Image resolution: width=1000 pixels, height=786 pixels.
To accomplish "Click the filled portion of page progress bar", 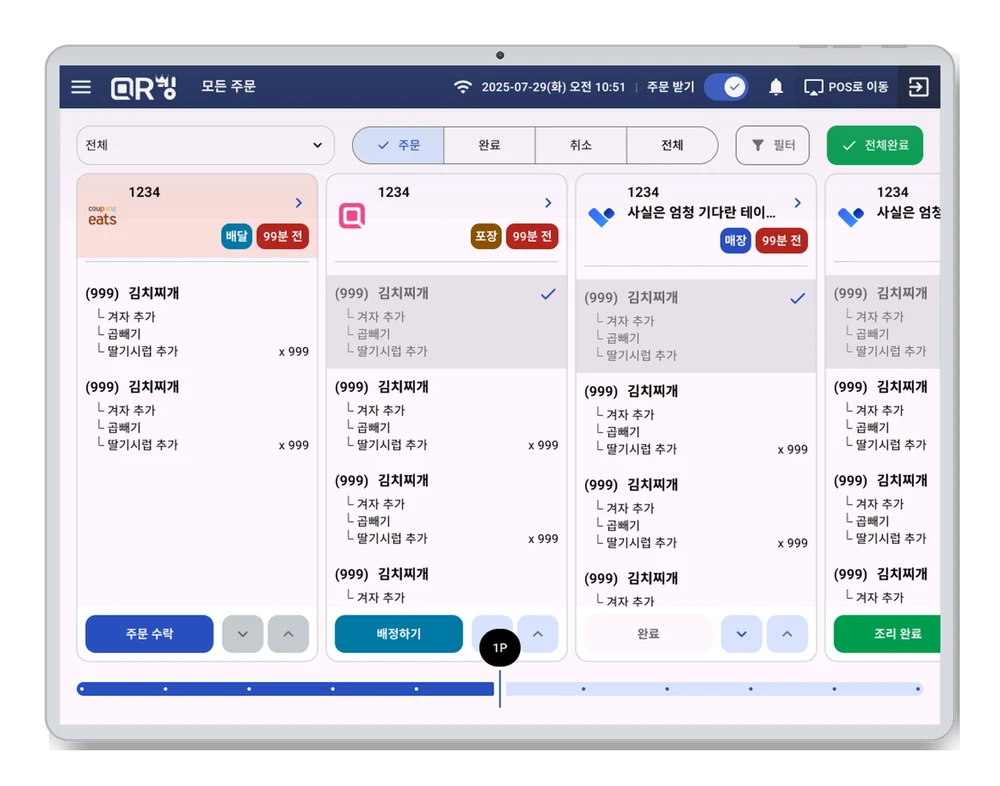I will point(285,689).
